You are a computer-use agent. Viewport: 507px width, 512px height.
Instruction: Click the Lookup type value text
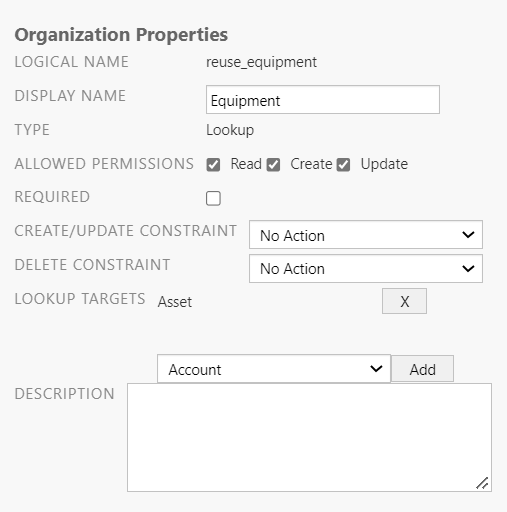click(x=230, y=130)
